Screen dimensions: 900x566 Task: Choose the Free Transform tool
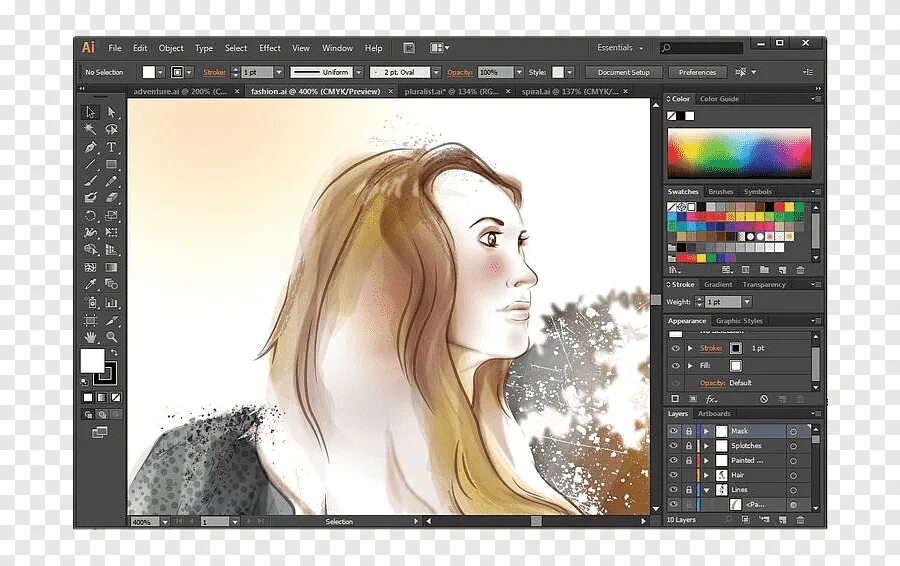pyautogui.click(x=111, y=232)
